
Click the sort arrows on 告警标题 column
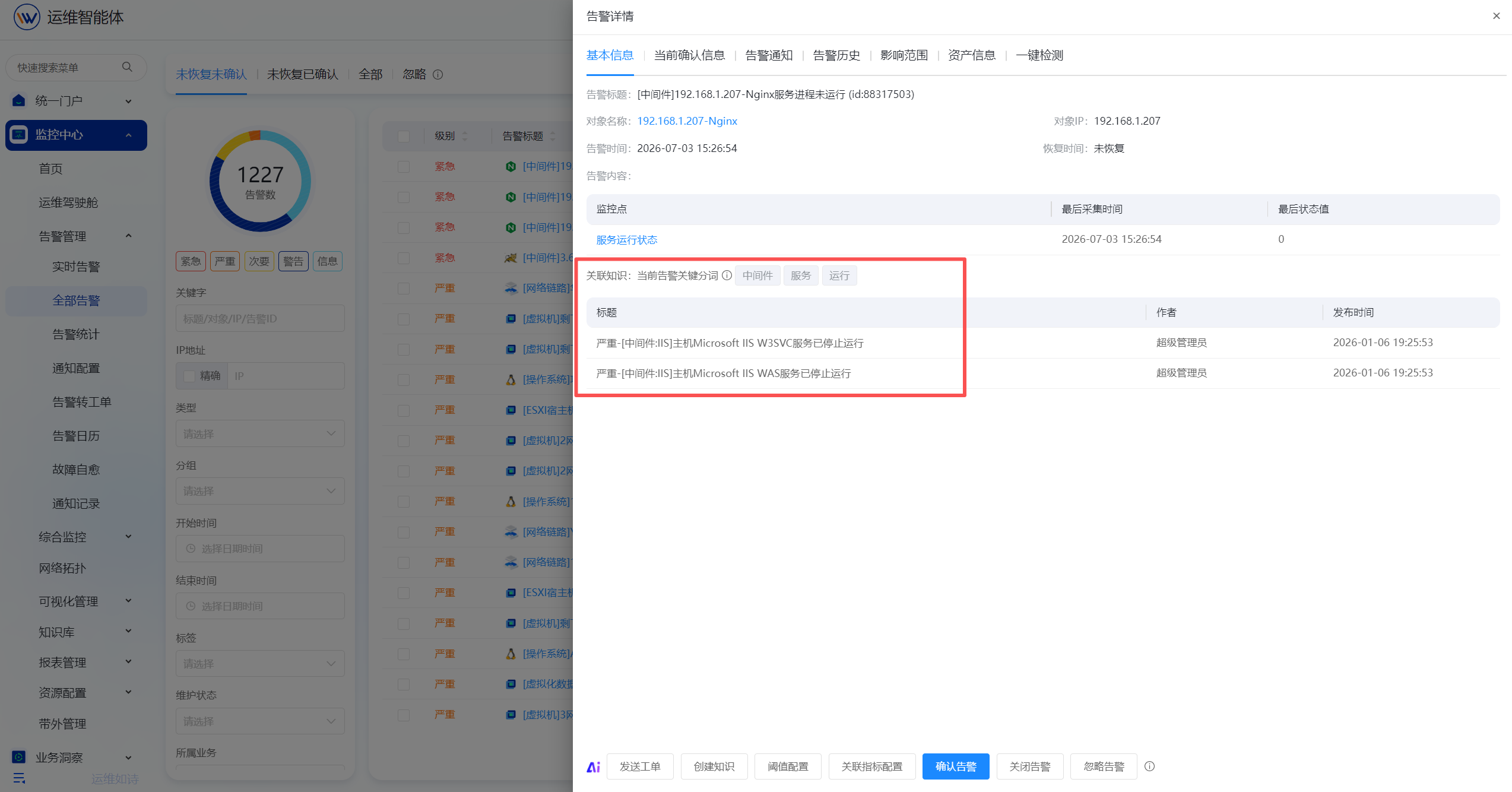[x=553, y=136]
